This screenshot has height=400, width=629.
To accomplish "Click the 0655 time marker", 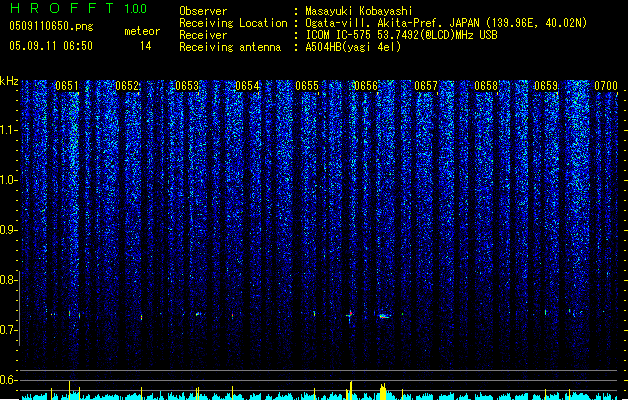I will click(x=307, y=86).
